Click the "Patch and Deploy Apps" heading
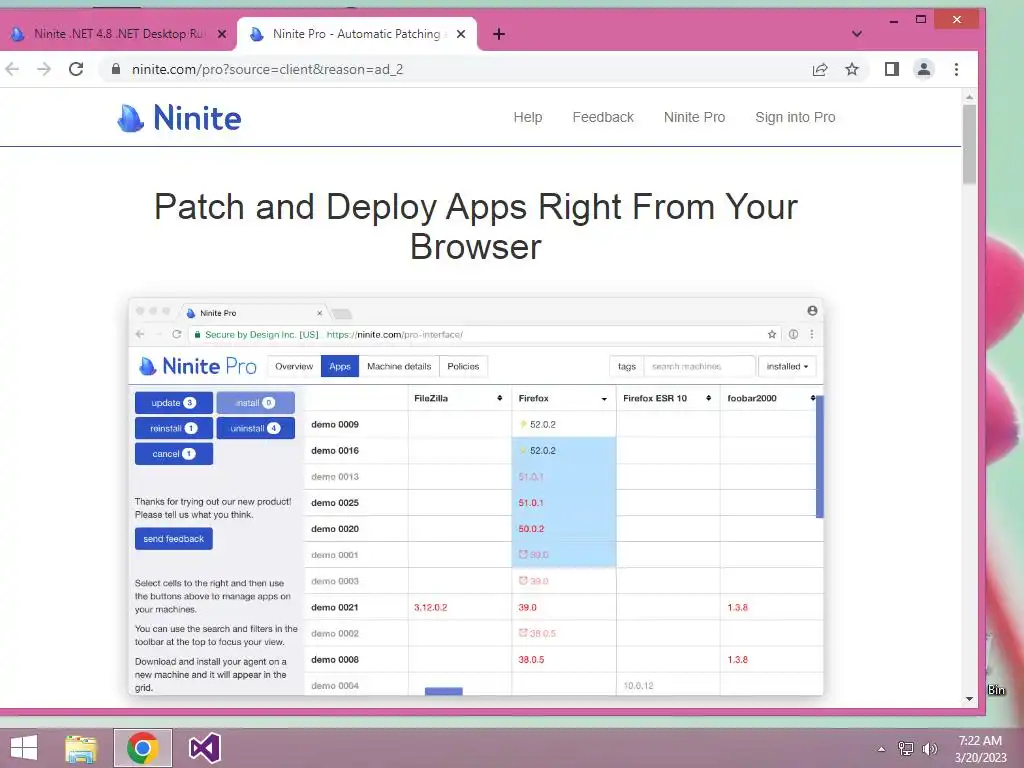The height and width of the screenshot is (768, 1024). pos(475,227)
